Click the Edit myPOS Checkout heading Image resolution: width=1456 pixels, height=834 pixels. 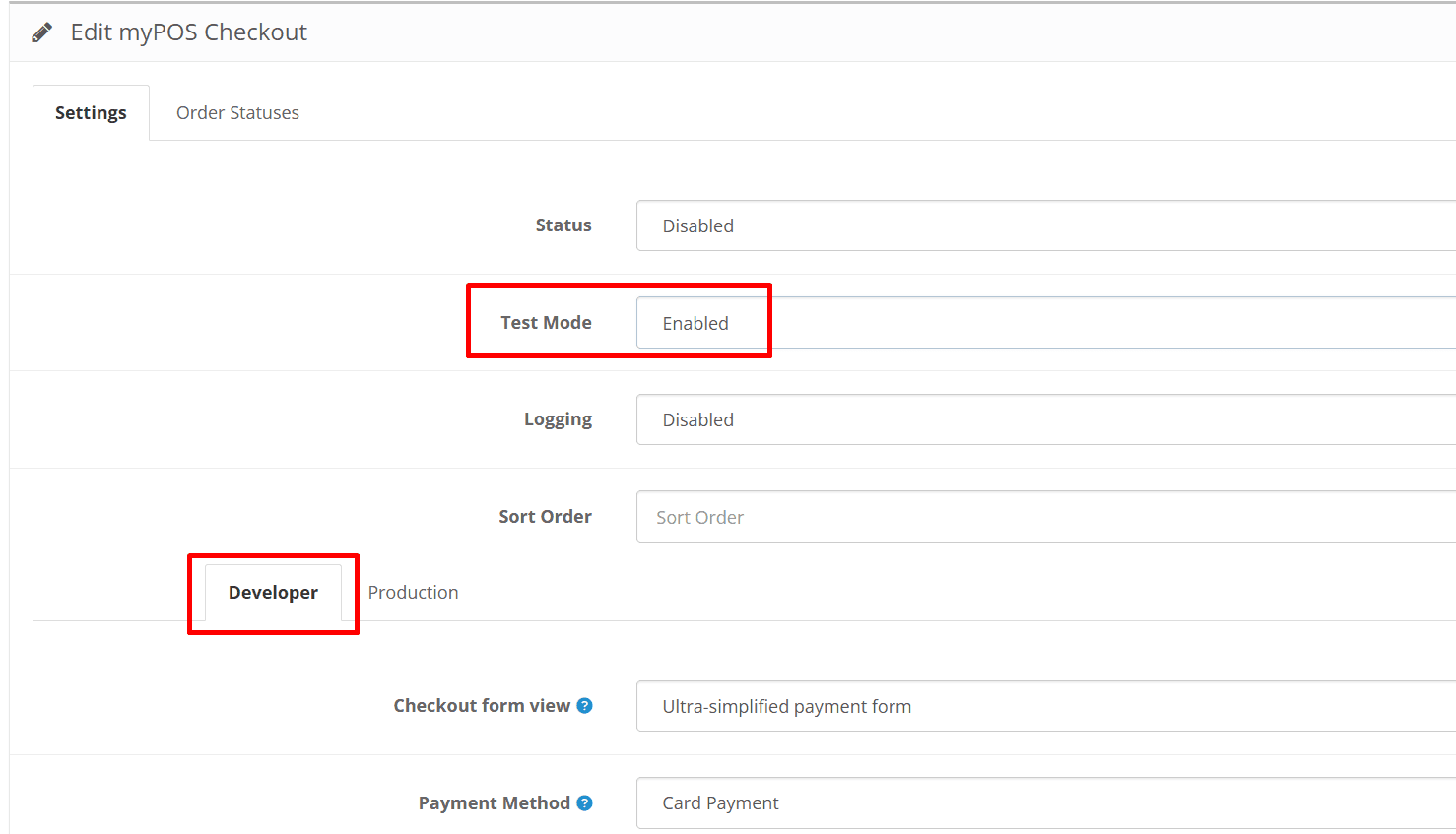click(188, 32)
